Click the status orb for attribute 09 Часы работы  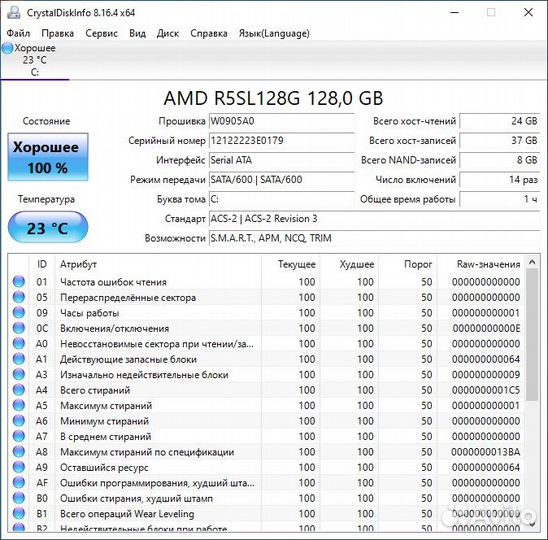(19, 313)
